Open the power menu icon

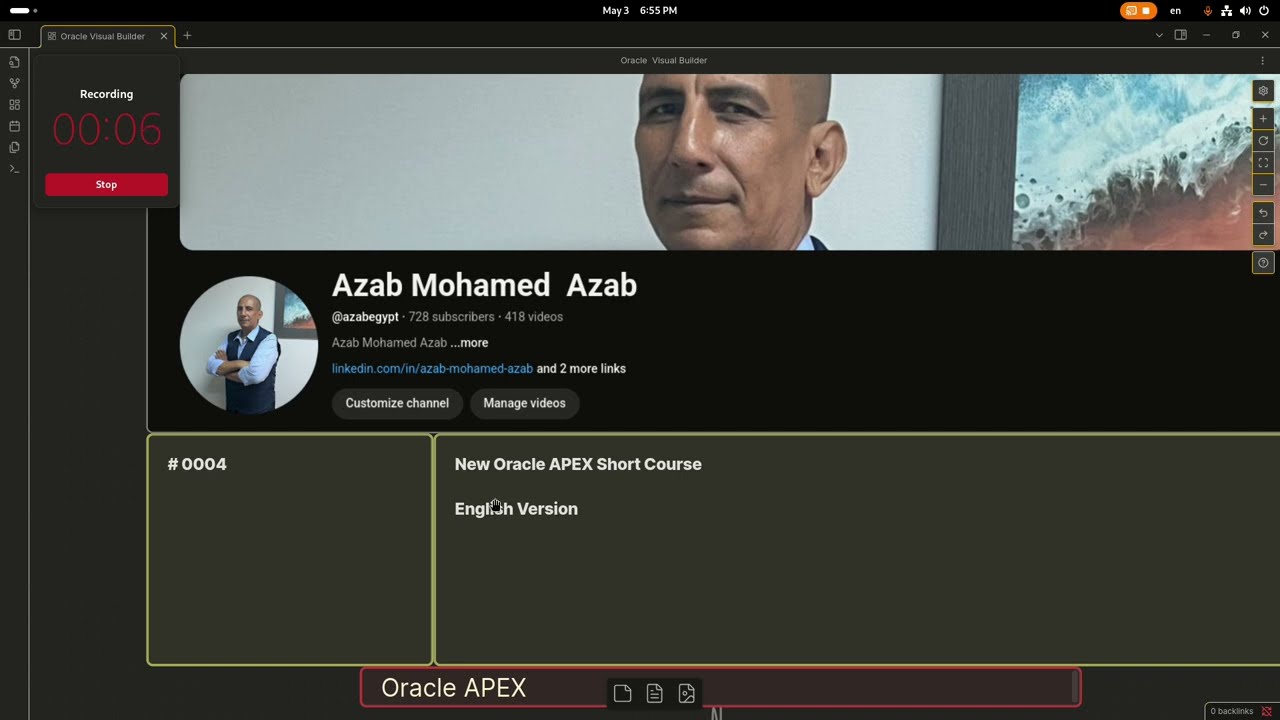point(1264,10)
